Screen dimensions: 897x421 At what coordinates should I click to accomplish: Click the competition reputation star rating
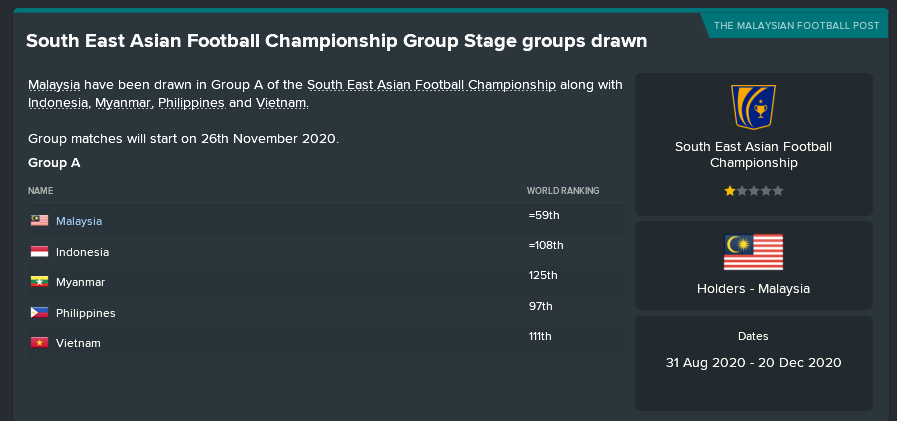[753, 191]
